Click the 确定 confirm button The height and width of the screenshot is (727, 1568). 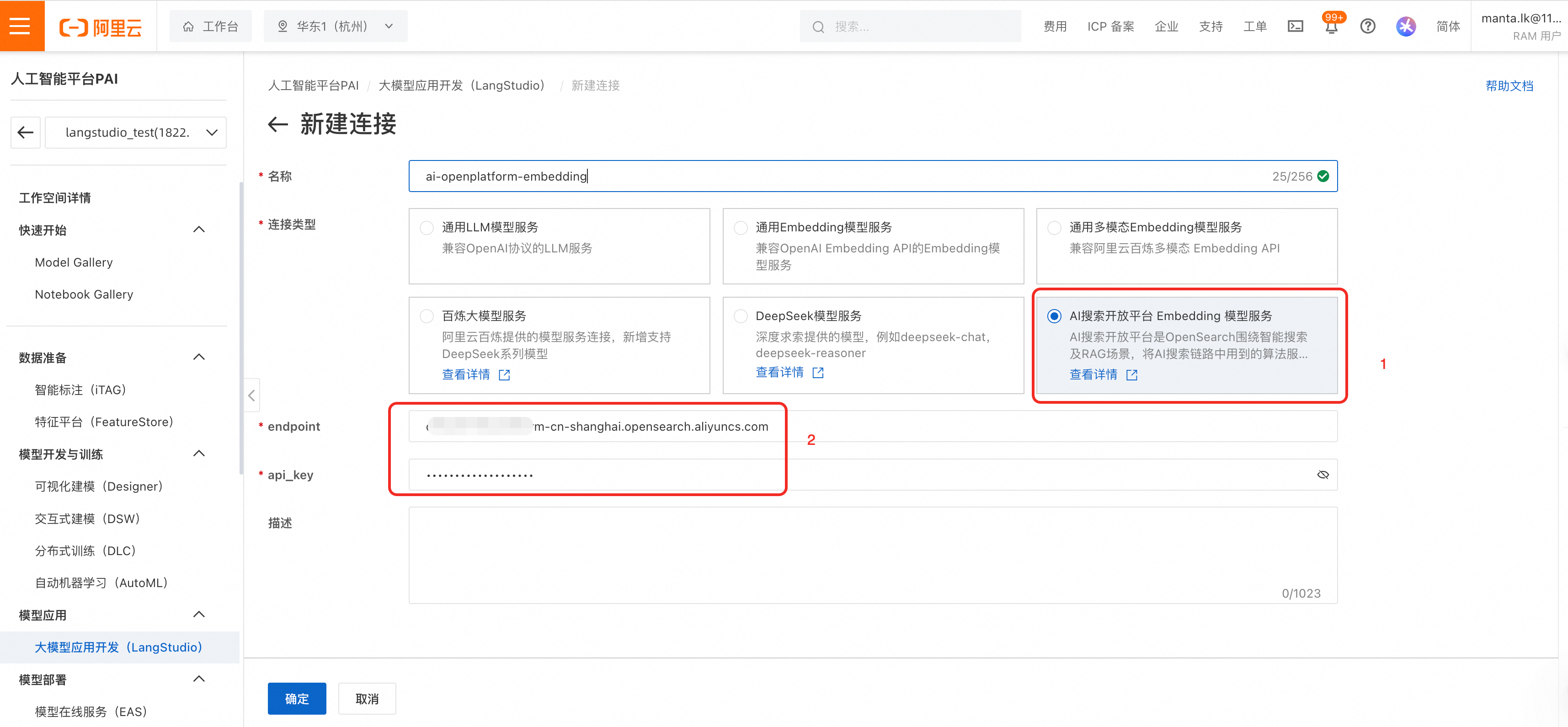pyautogui.click(x=296, y=698)
